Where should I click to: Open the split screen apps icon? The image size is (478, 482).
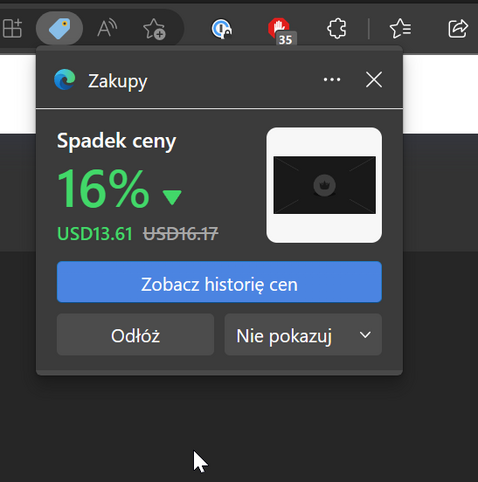coord(12,28)
